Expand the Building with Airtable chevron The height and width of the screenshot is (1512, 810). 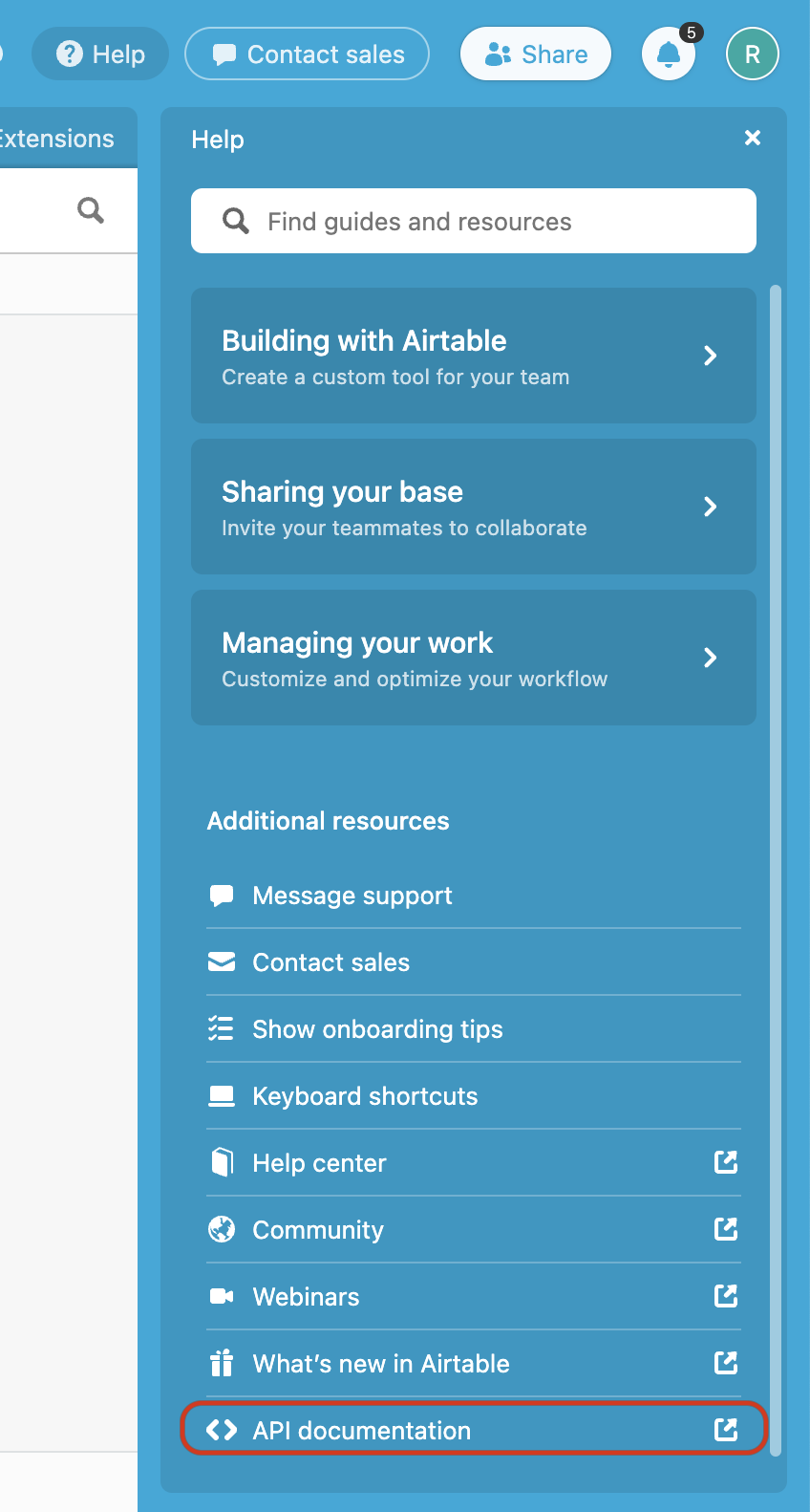[x=710, y=356]
